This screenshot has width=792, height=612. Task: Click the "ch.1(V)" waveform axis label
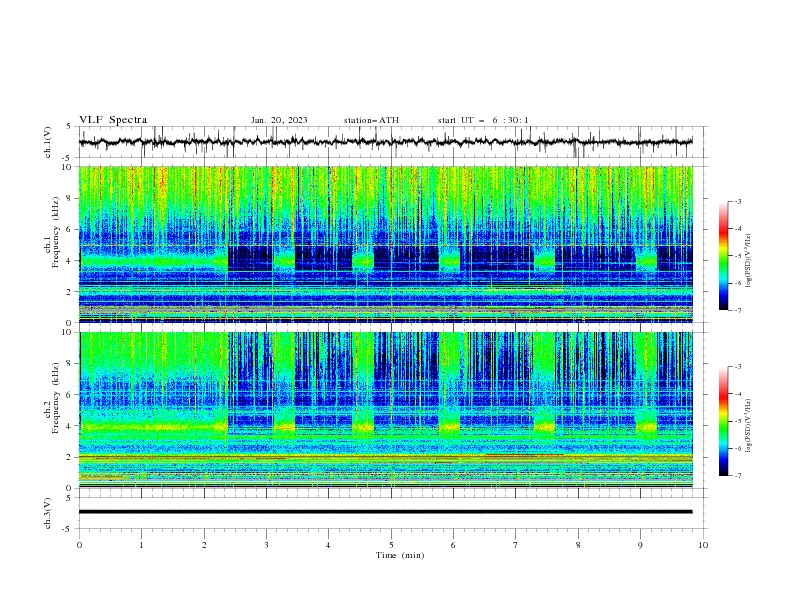pos(48,142)
